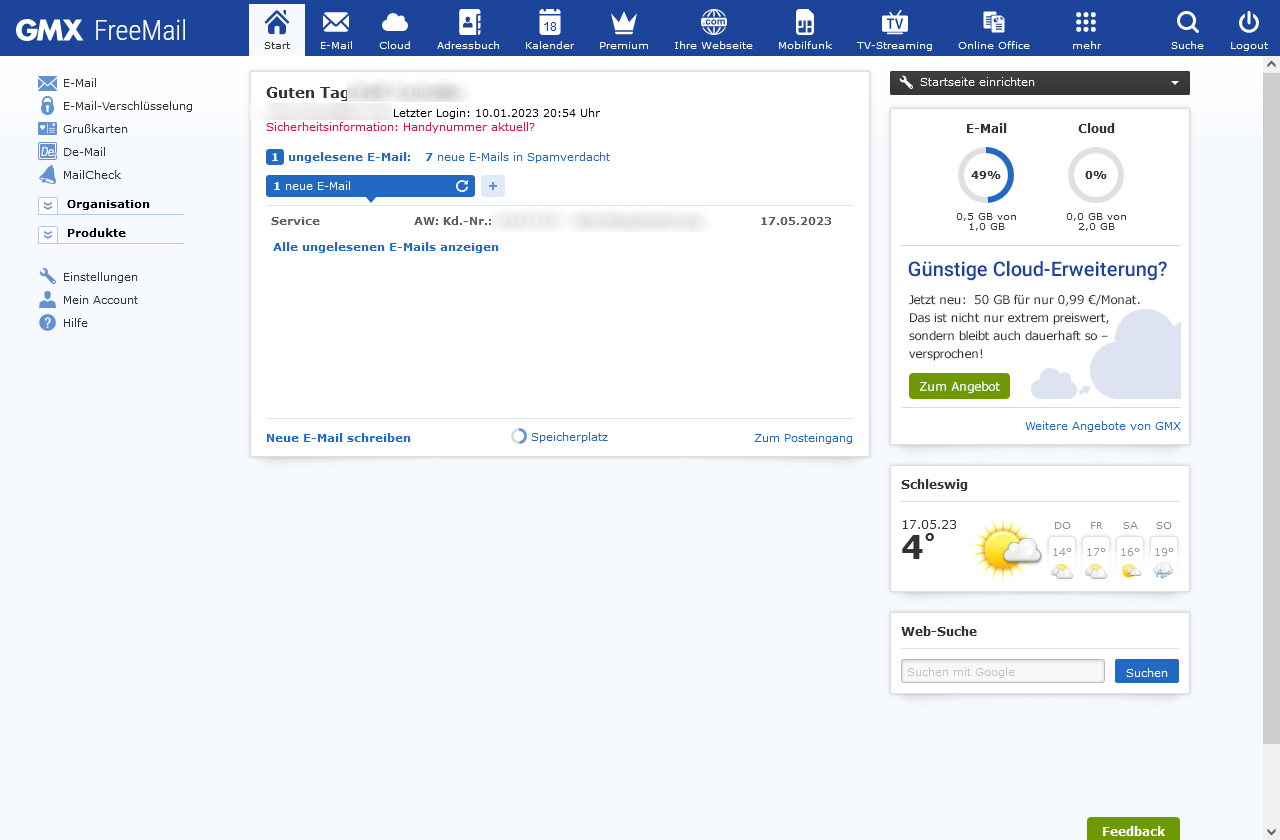
Task: Open the Online Office icon
Action: click(x=994, y=30)
